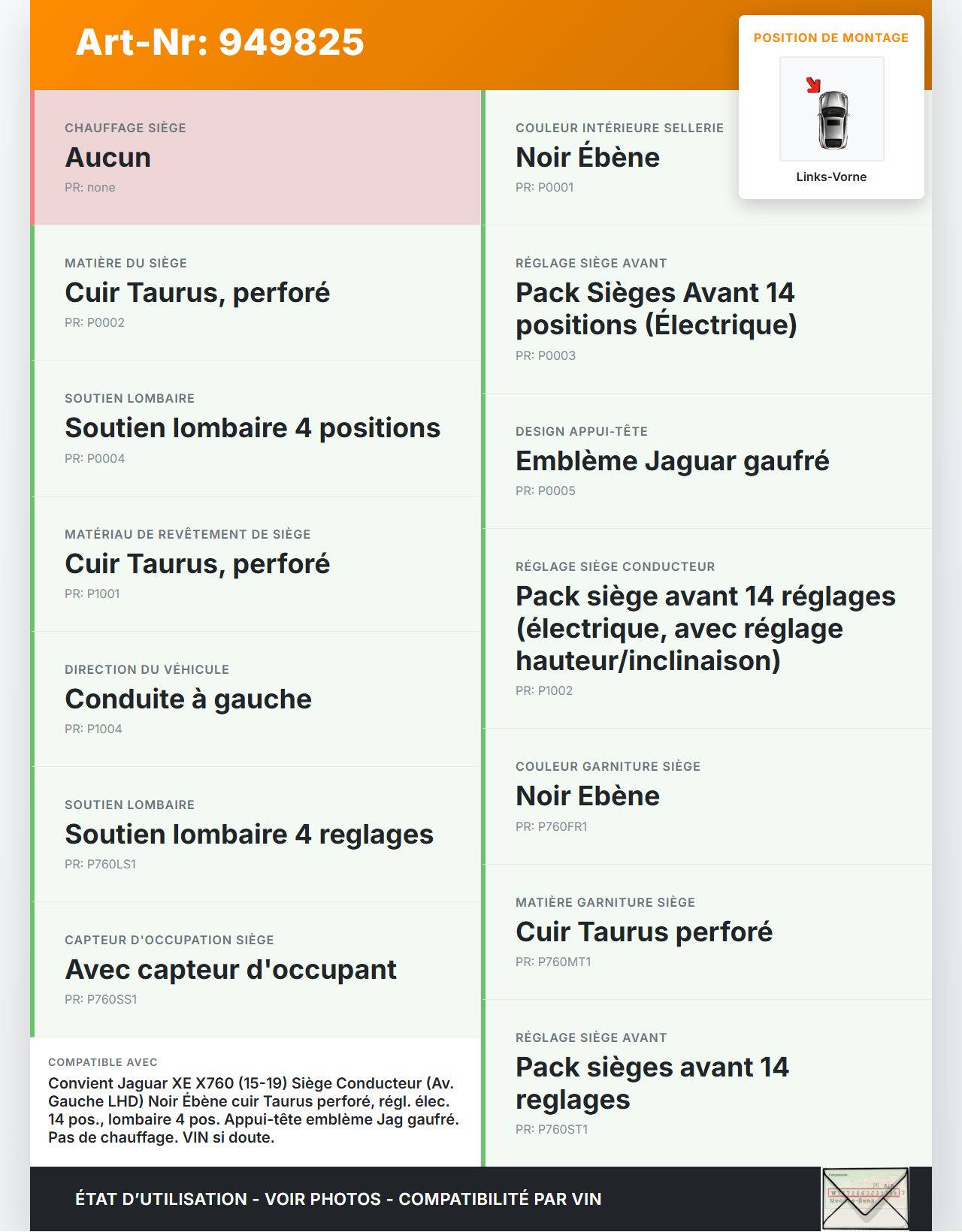Click the Art-Nr: 949825 heading
The height and width of the screenshot is (1232, 962).
click(219, 42)
